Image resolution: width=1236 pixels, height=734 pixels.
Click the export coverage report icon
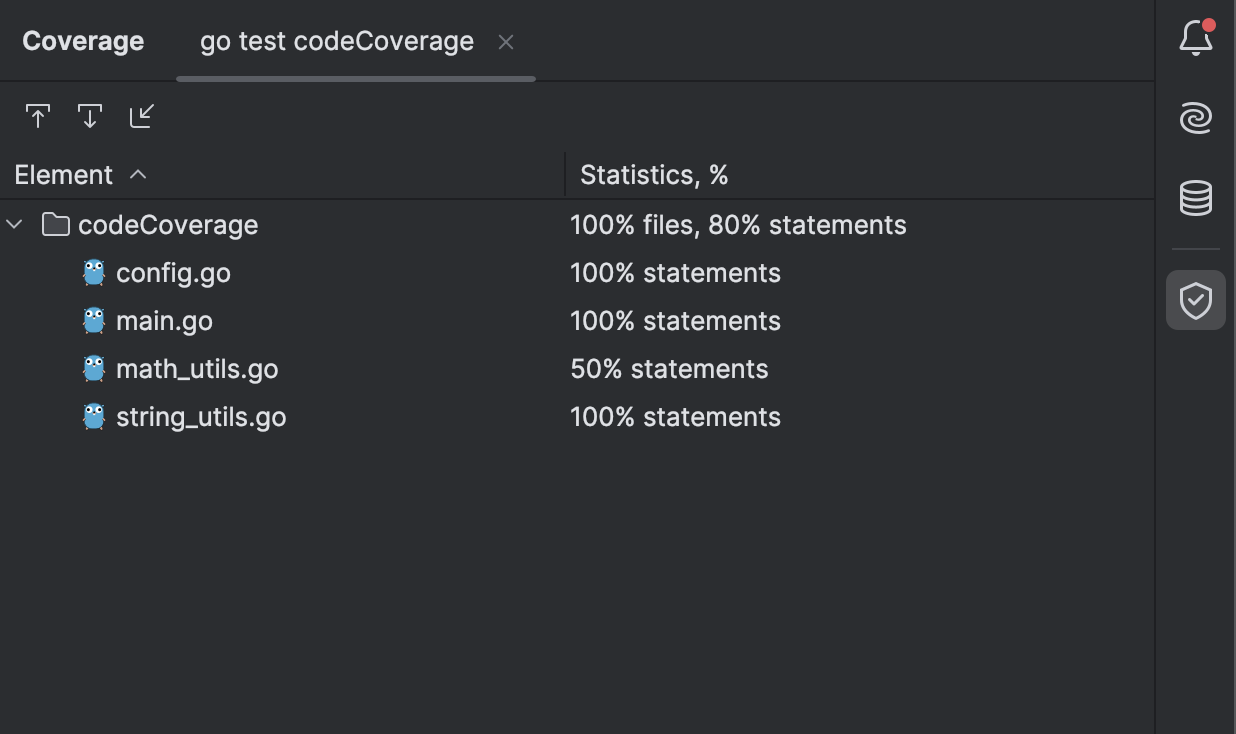click(x=38, y=116)
